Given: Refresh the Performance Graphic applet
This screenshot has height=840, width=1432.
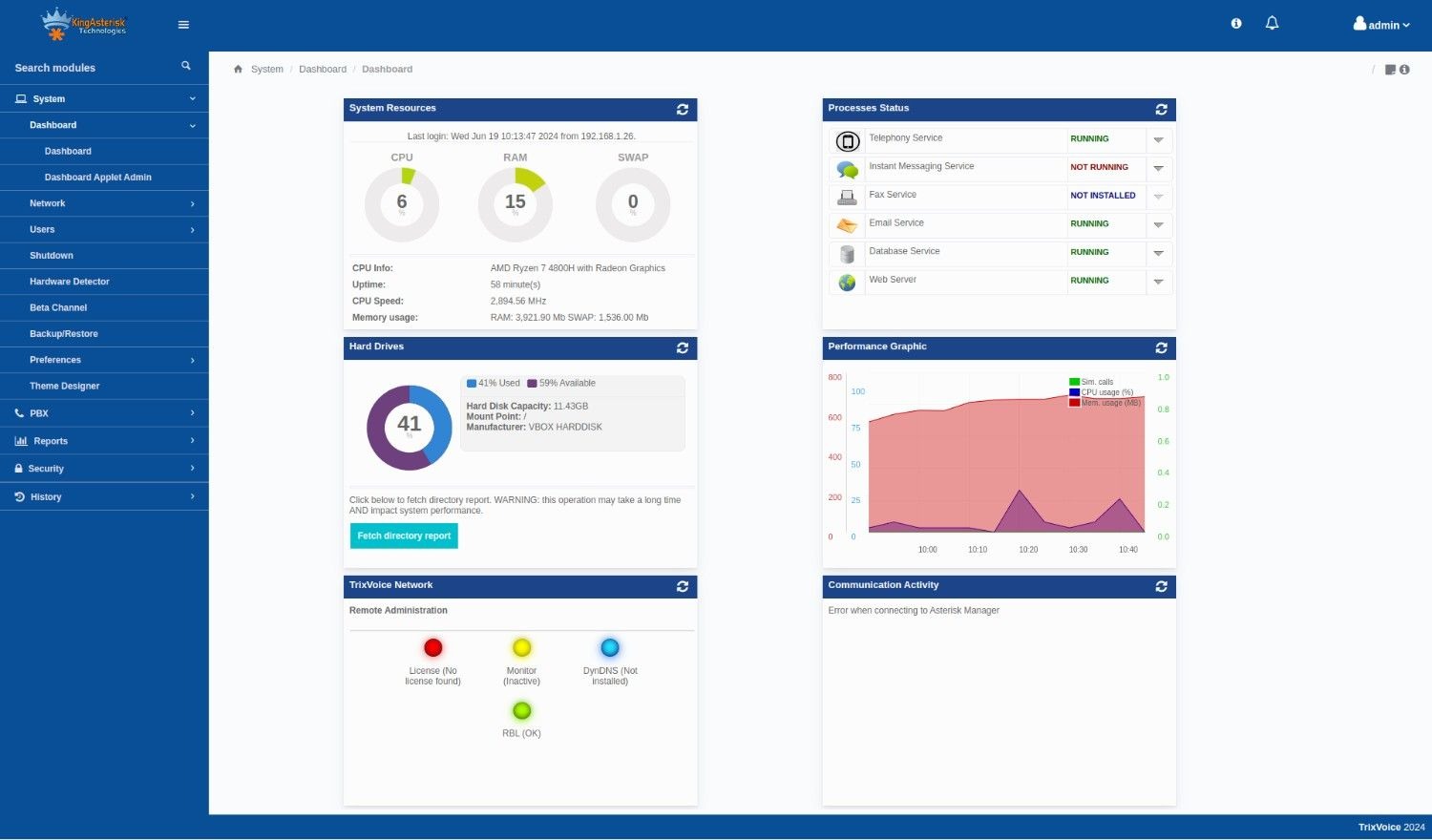Looking at the screenshot, I should pos(1161,348).
